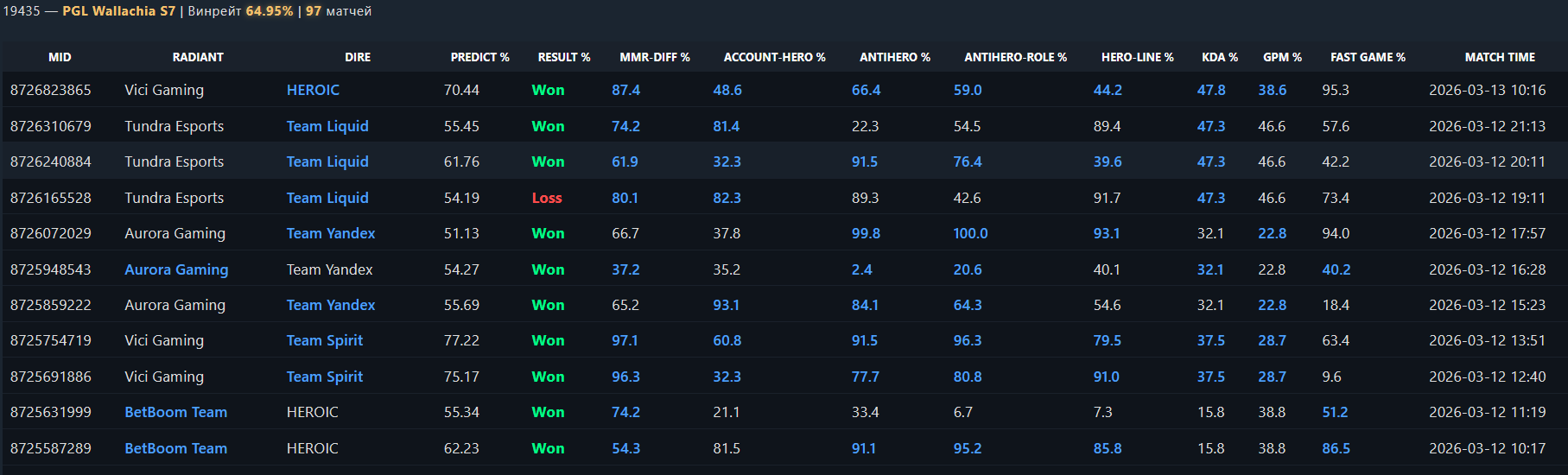Click match time 2026-03-12 10:17
The image size is (1568, 475).
pyautogui.click(x=1487, y=448)
